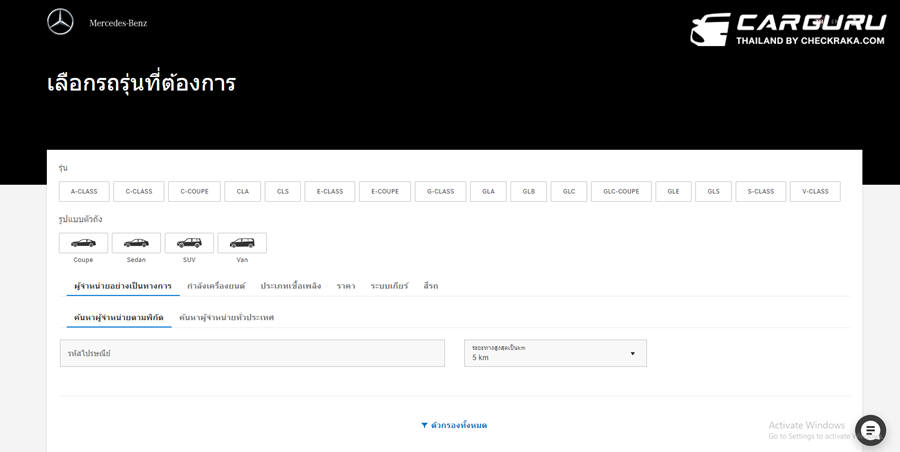Click the E-COUPE model button
Screen dimensions: 900x452
[x=385, y=192]
